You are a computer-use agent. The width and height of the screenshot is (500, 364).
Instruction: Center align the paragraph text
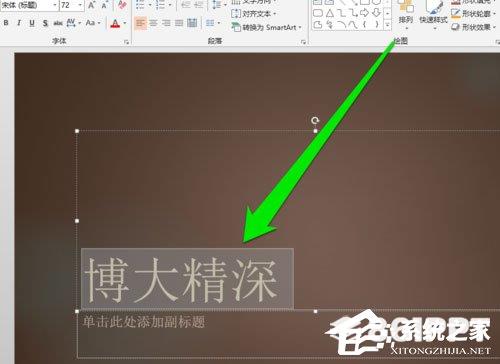click(x=154, y=23)
